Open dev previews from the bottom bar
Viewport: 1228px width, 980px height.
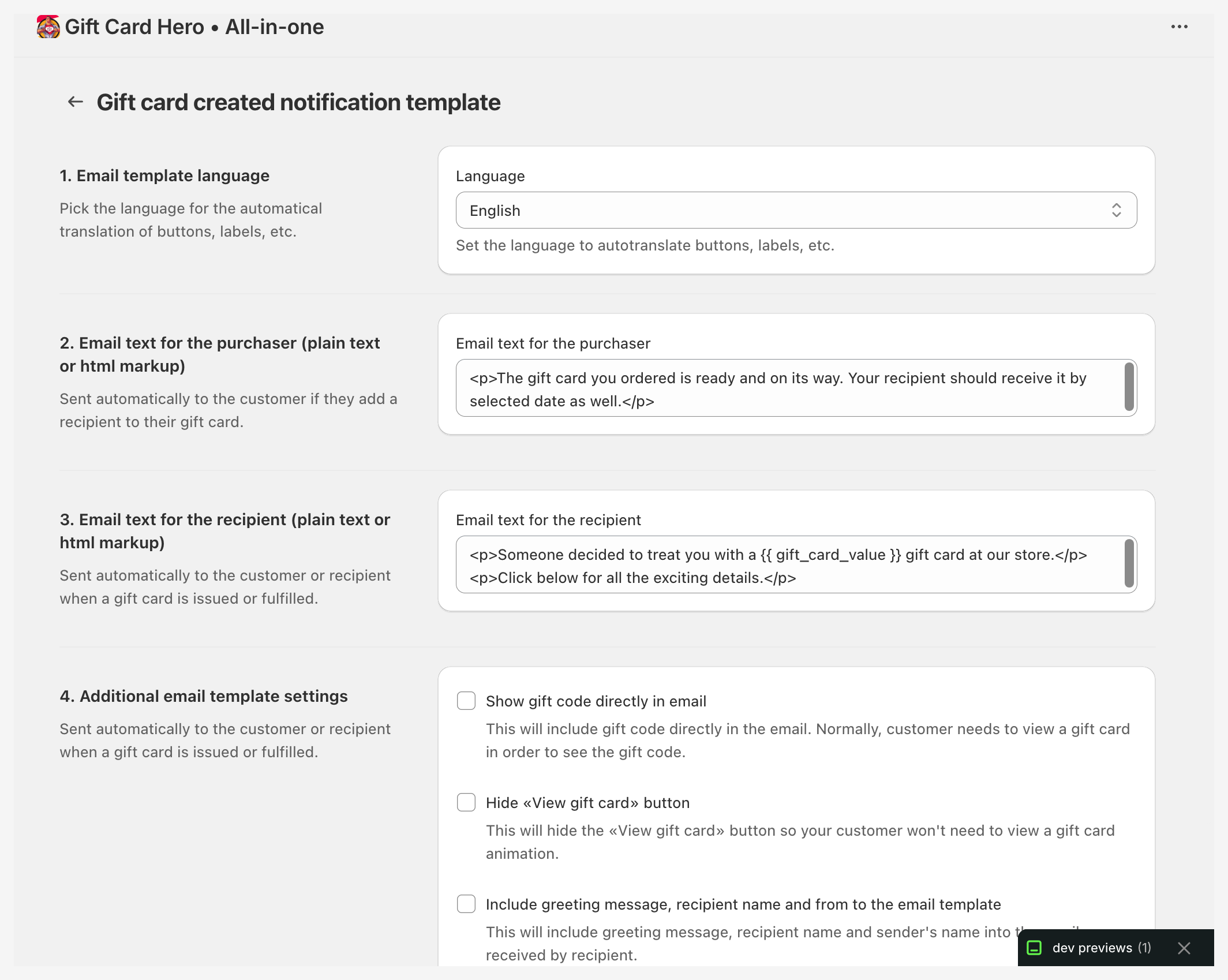(1098, 948)
